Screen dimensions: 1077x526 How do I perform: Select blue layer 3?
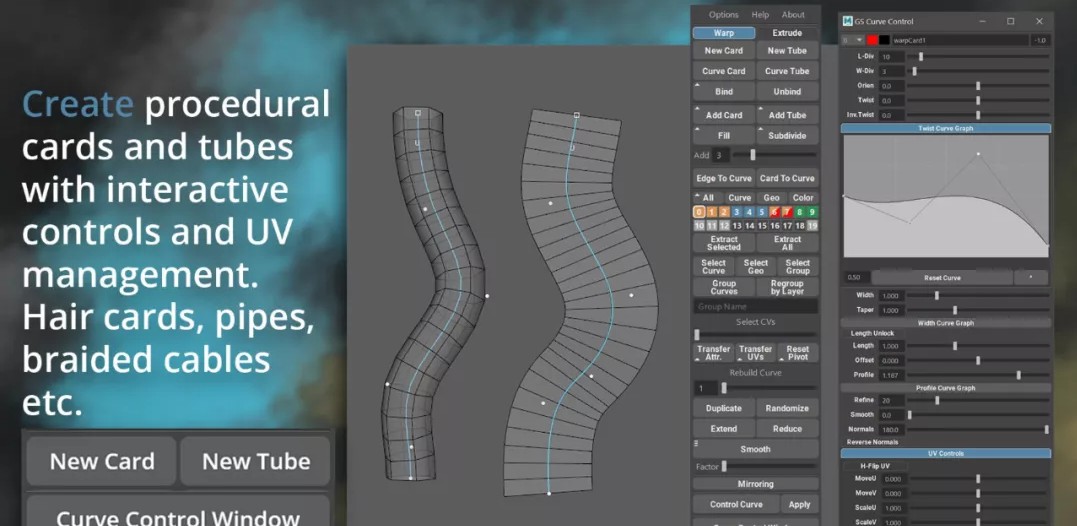[x=736, y=212]
